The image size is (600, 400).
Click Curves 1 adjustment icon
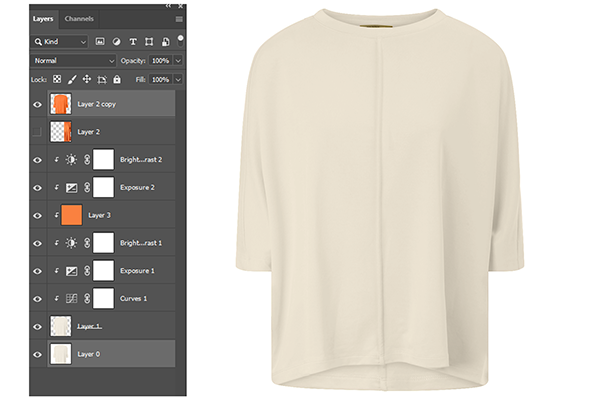point(72,299)
